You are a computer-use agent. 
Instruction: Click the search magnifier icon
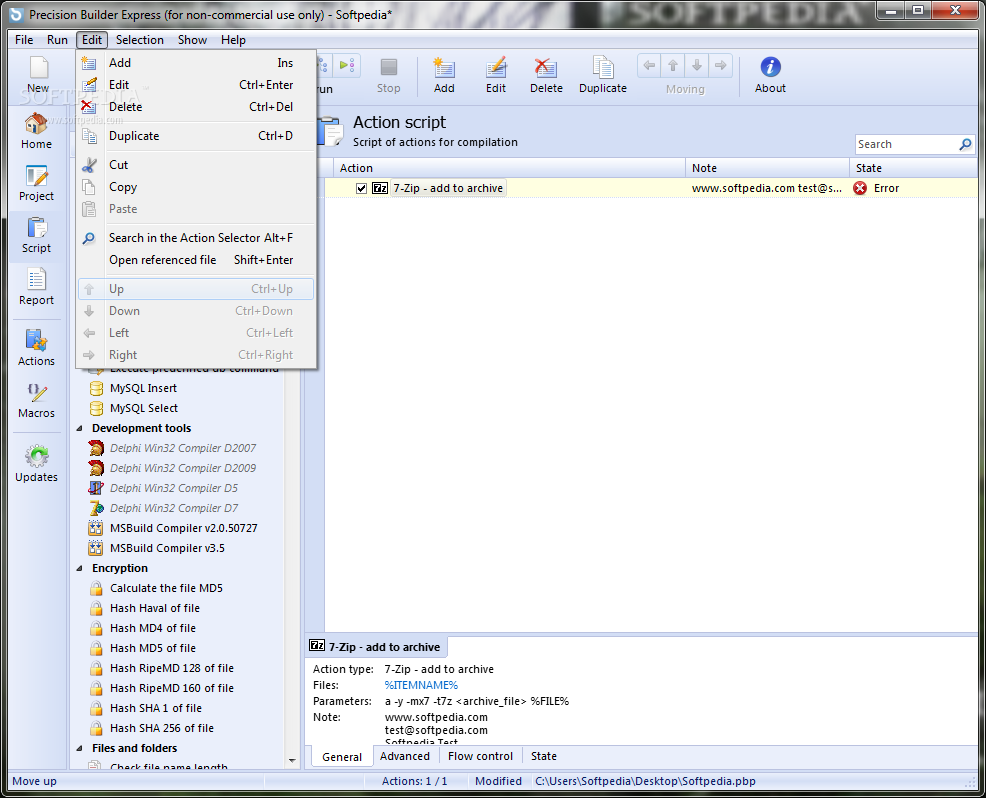965,145
